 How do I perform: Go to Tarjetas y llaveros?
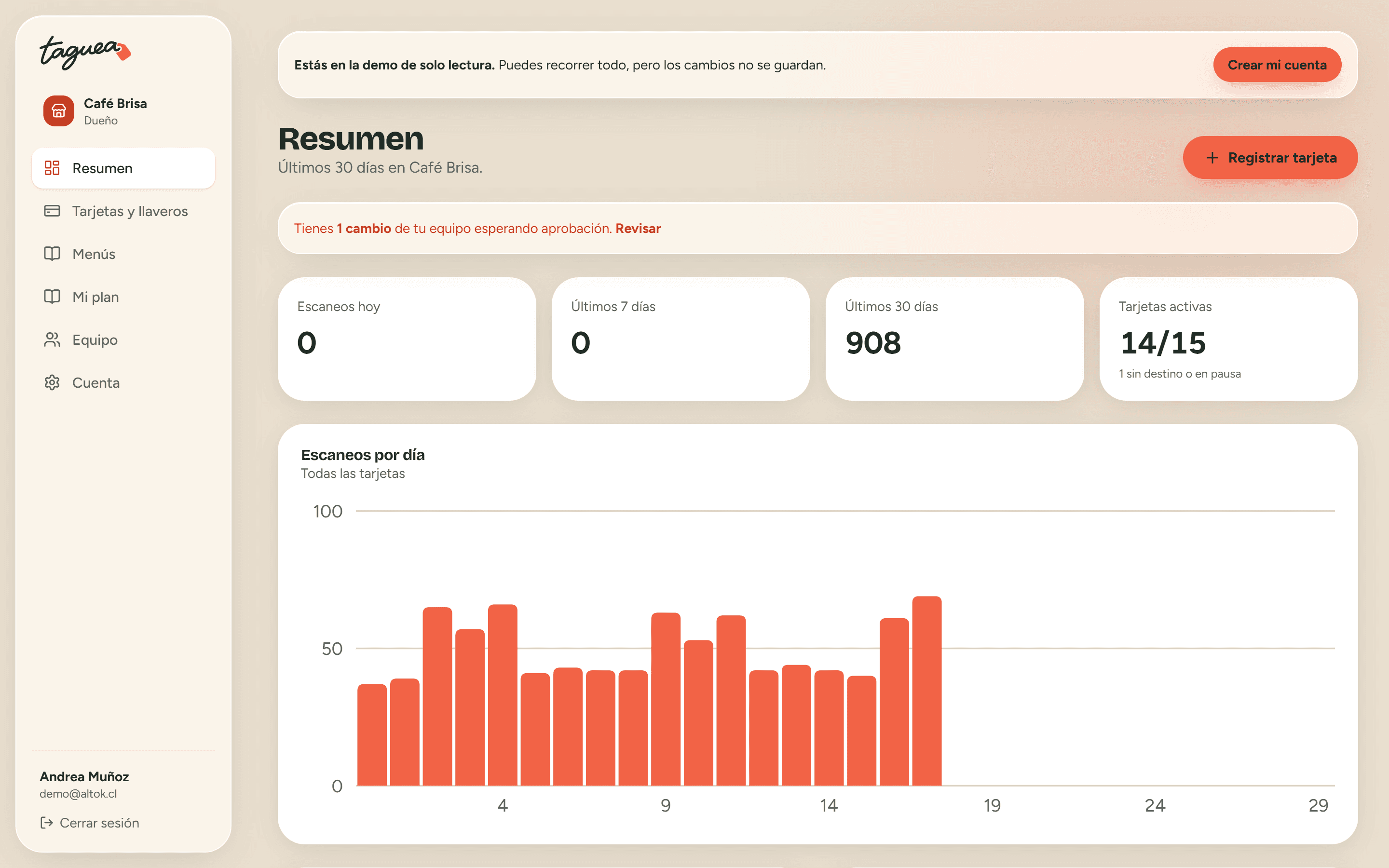pos(123,211)
